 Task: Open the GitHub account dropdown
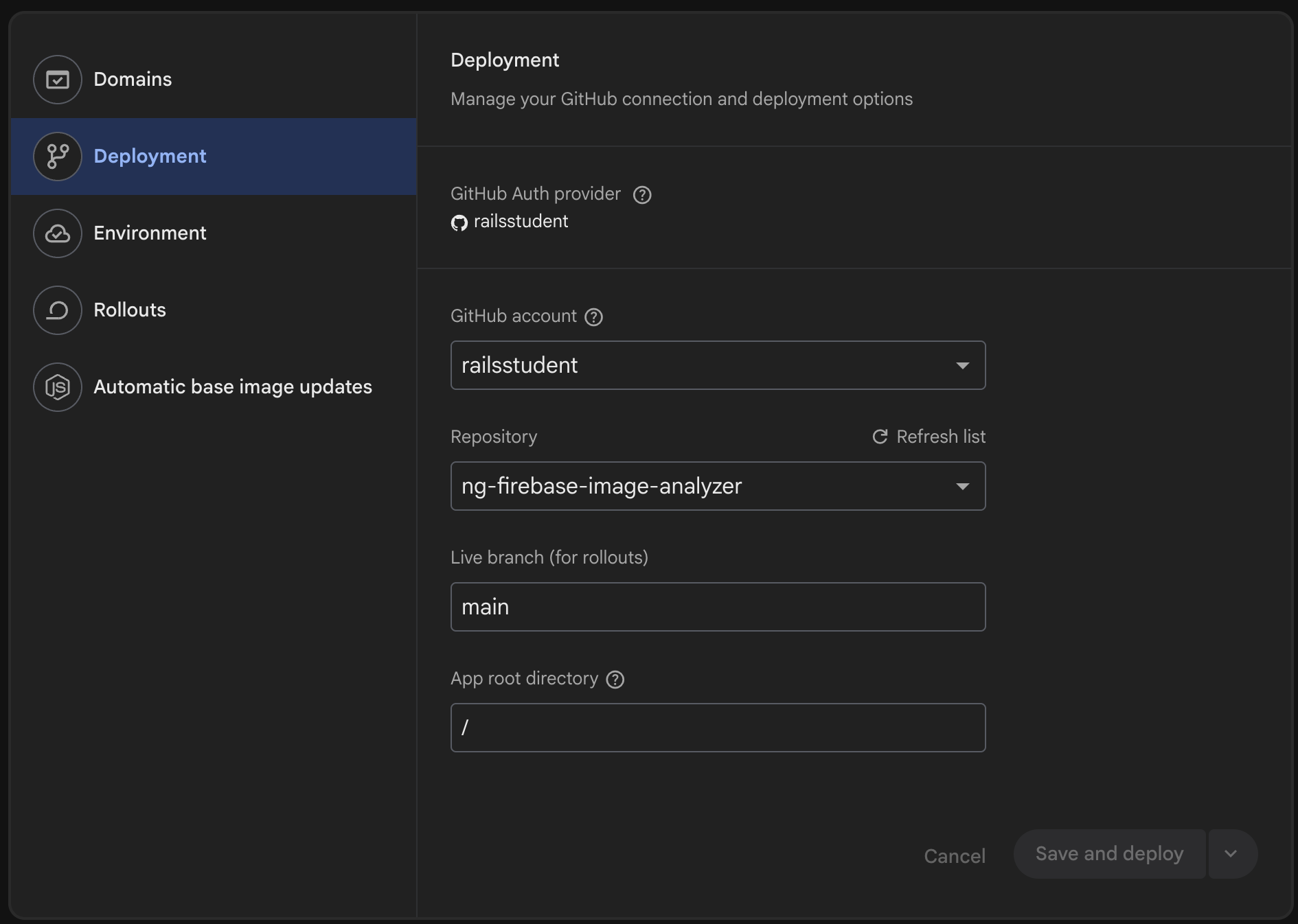(x=718, y=365)
